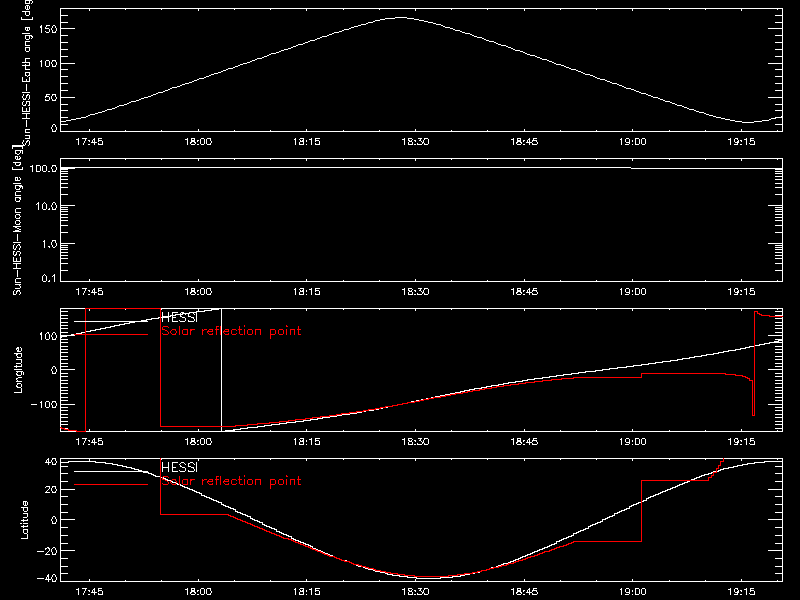The height and width of the screenshot is (600, 800).
Task: Click red legend line sample in Longitude plot
Action: click(111, 335)
